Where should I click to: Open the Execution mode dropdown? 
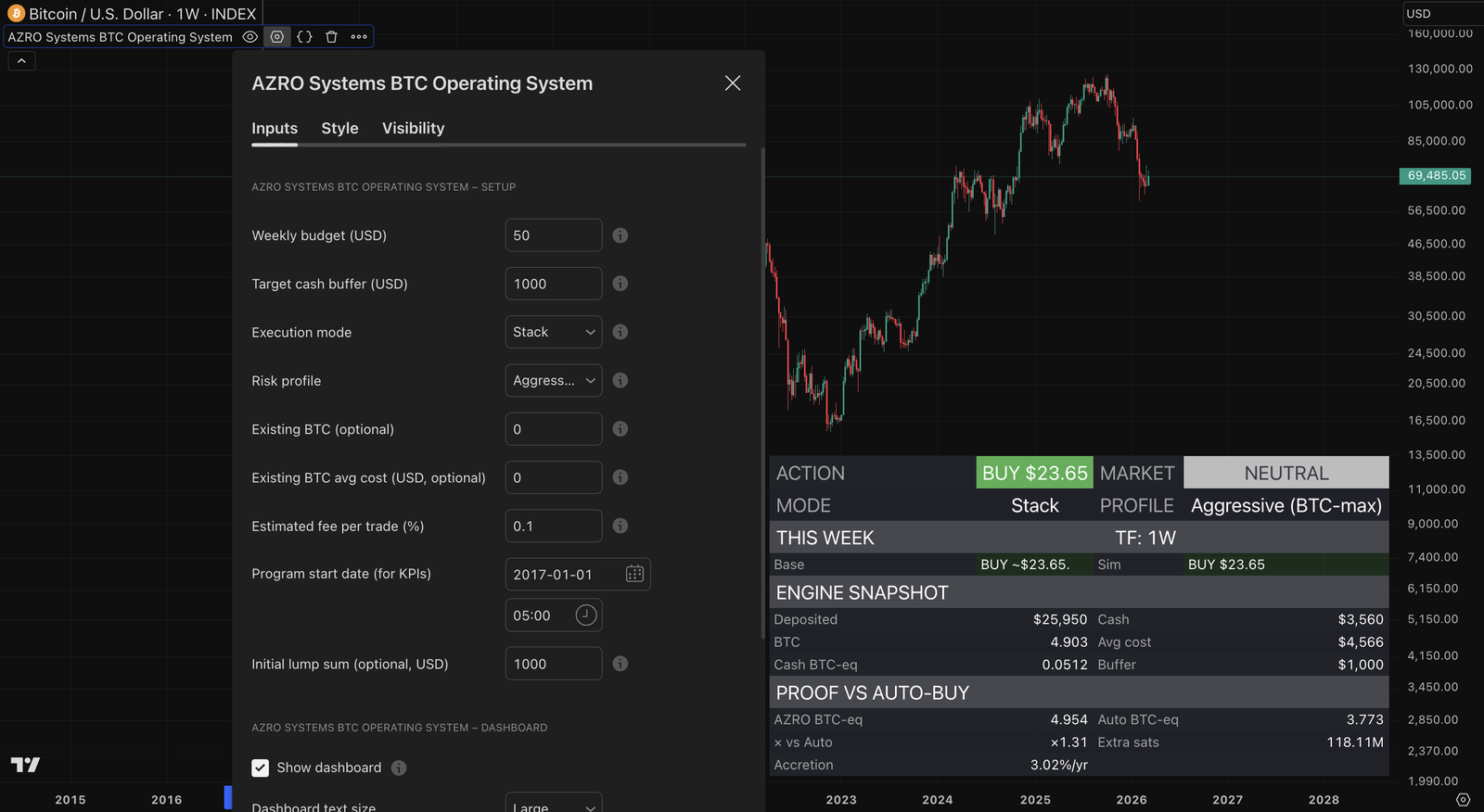554,332
